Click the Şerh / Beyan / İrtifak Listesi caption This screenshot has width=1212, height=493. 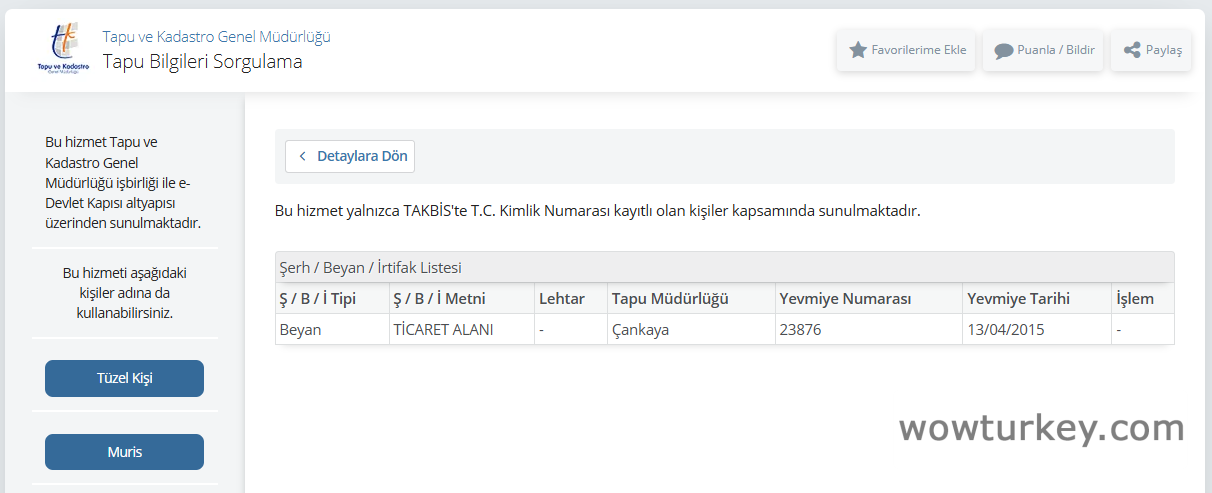point(370,268)
